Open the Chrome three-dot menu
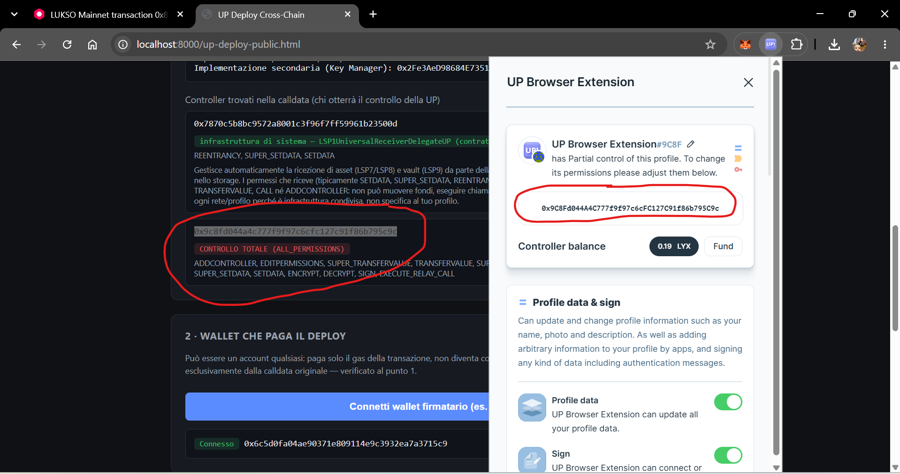 [x=885, y=44]
